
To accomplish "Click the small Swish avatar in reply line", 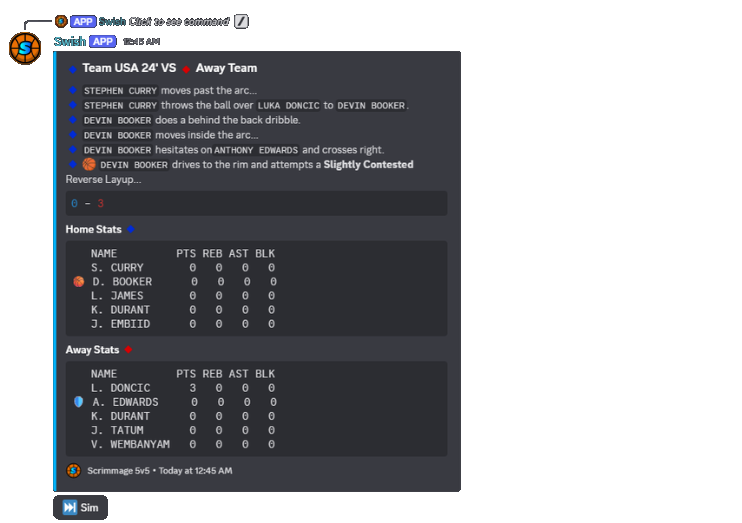I will click(61, 21).
